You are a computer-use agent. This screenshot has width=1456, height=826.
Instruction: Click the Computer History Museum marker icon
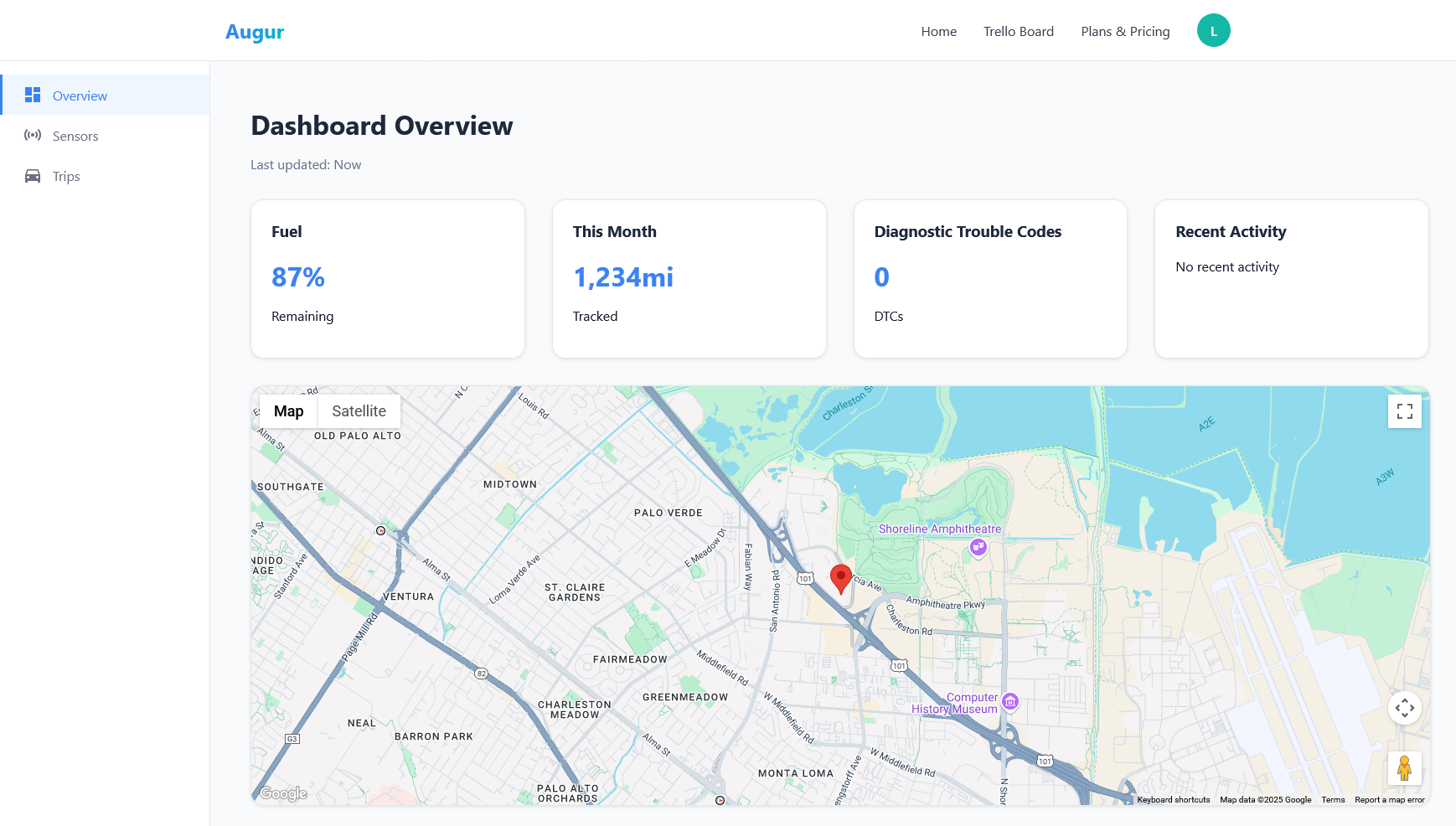[x=1010, y=702]
